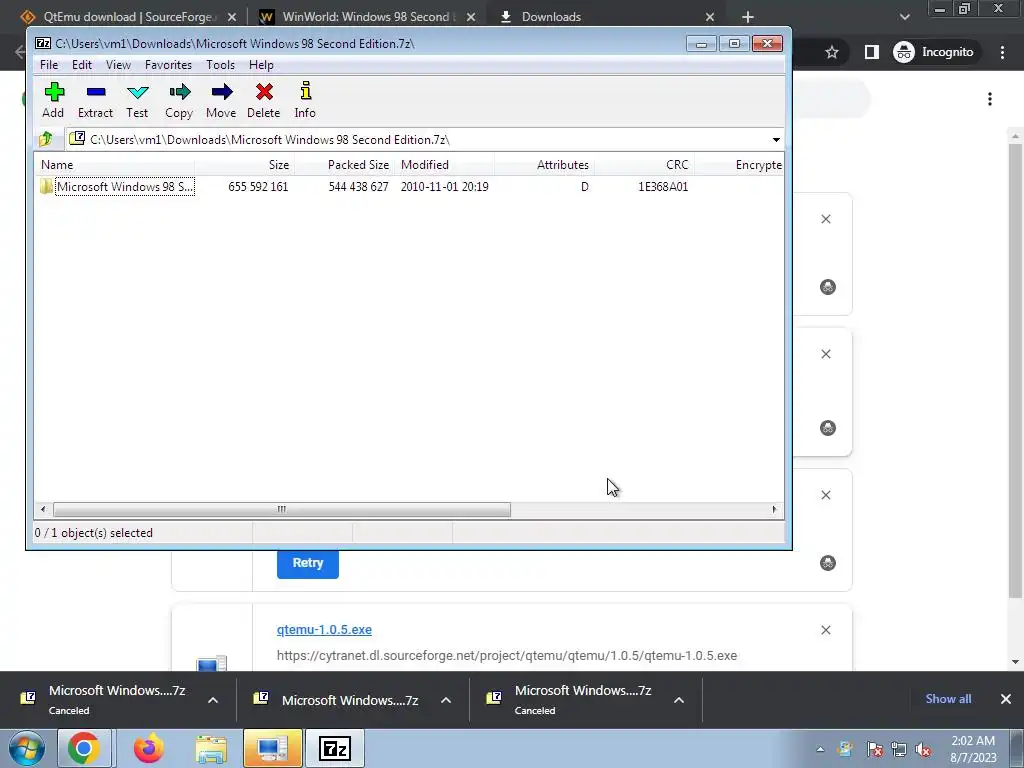
Task: Open the monitor app taskbar button
Action: (272, 748)
